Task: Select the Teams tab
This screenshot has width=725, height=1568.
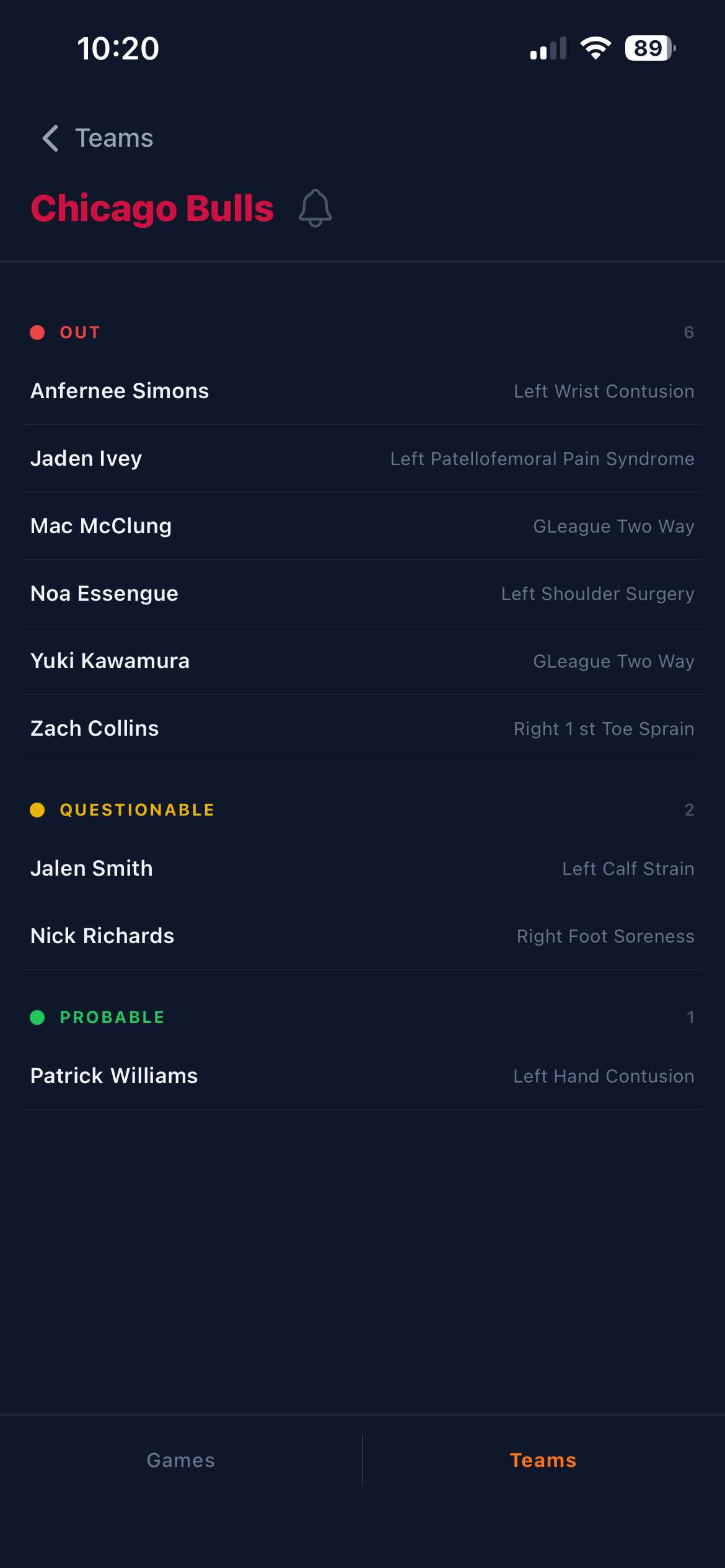Action: coord(543,1460)
